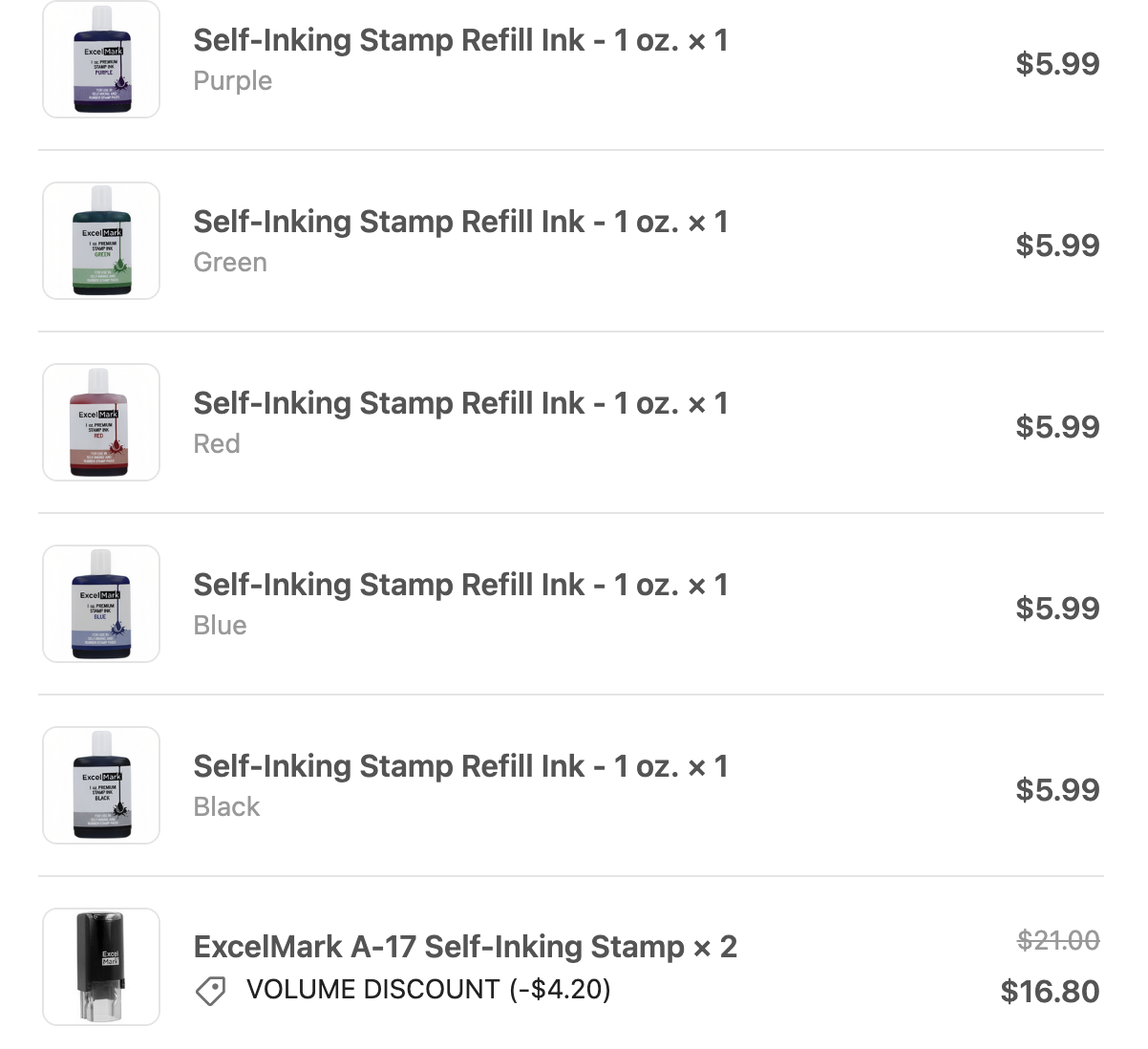Click the volume discount tag icon
The width and height of the screenshot is (1148, 1049).
coord(210,991)
